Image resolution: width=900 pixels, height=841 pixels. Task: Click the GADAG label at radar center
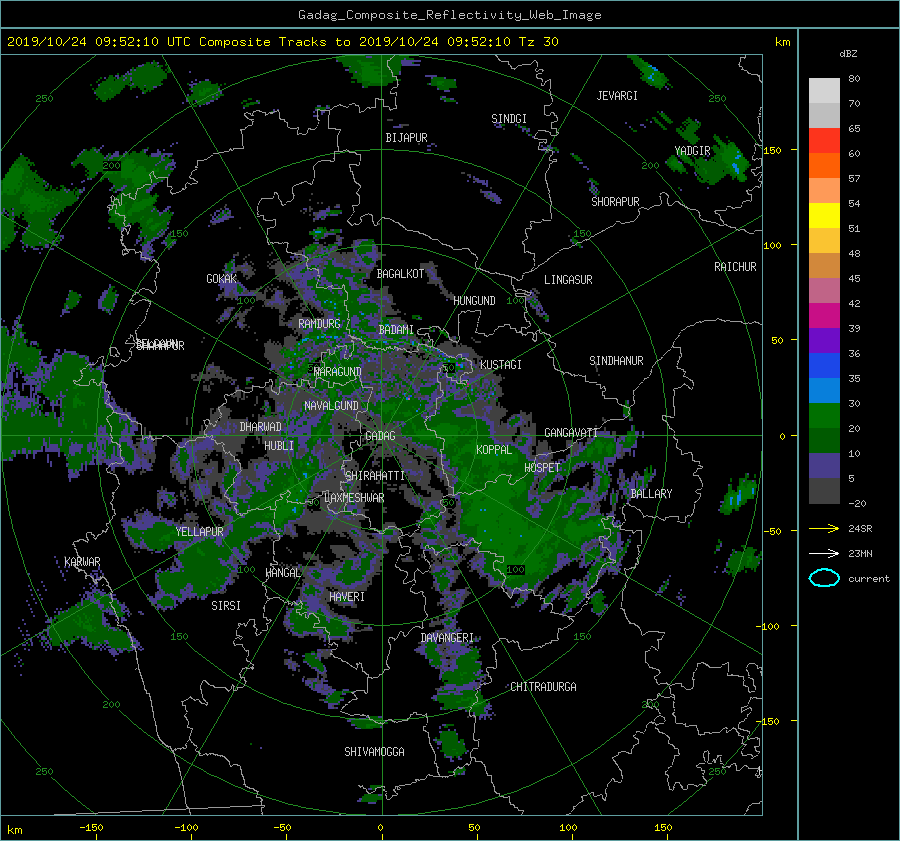pos(380,436)
